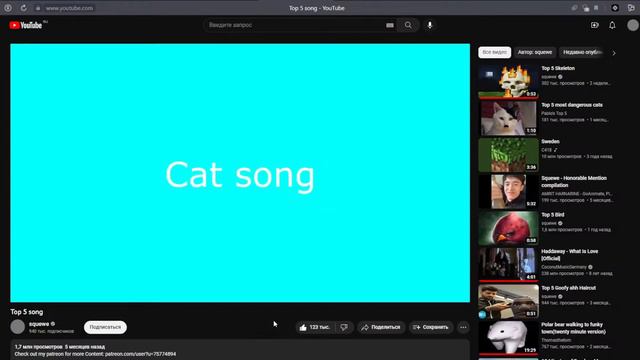Image resolution: width=640 pixels, height=360 pixels.
Task: Open the browser extension icon near top right
Action: 615,8
